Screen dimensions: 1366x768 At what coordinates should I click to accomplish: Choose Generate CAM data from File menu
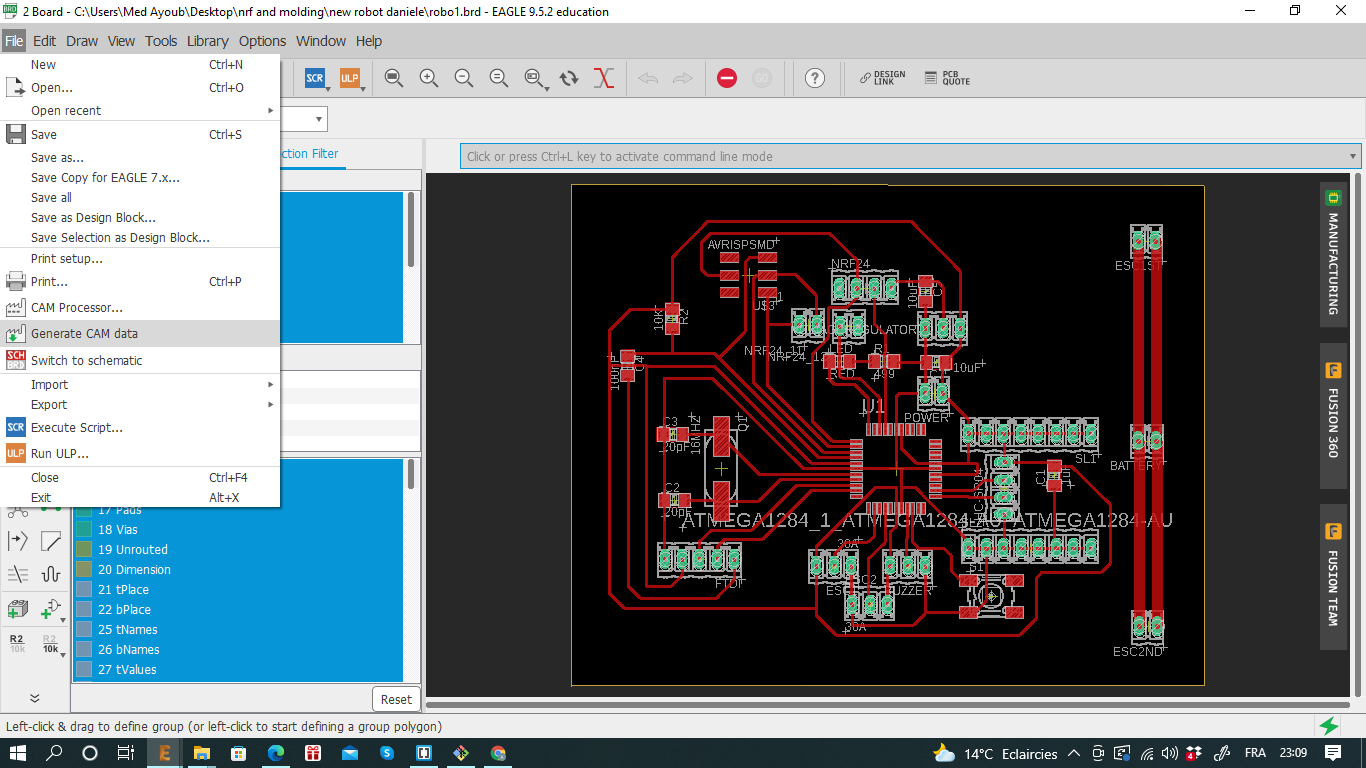point(84,333)
